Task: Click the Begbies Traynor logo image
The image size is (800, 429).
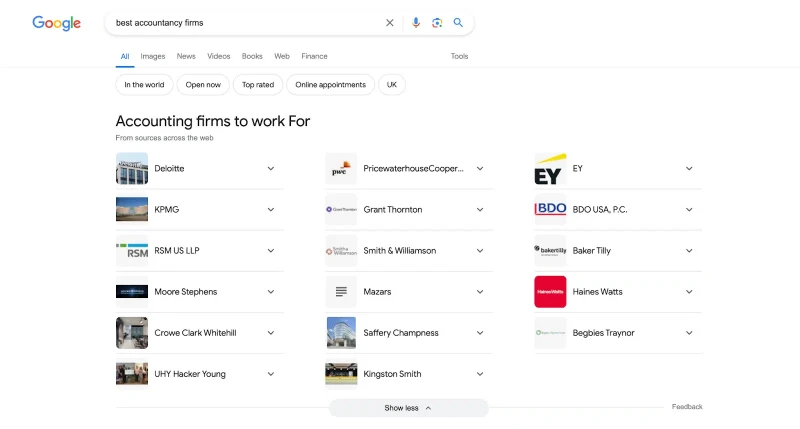Action: pyautogui.click(x=550, y=333)
